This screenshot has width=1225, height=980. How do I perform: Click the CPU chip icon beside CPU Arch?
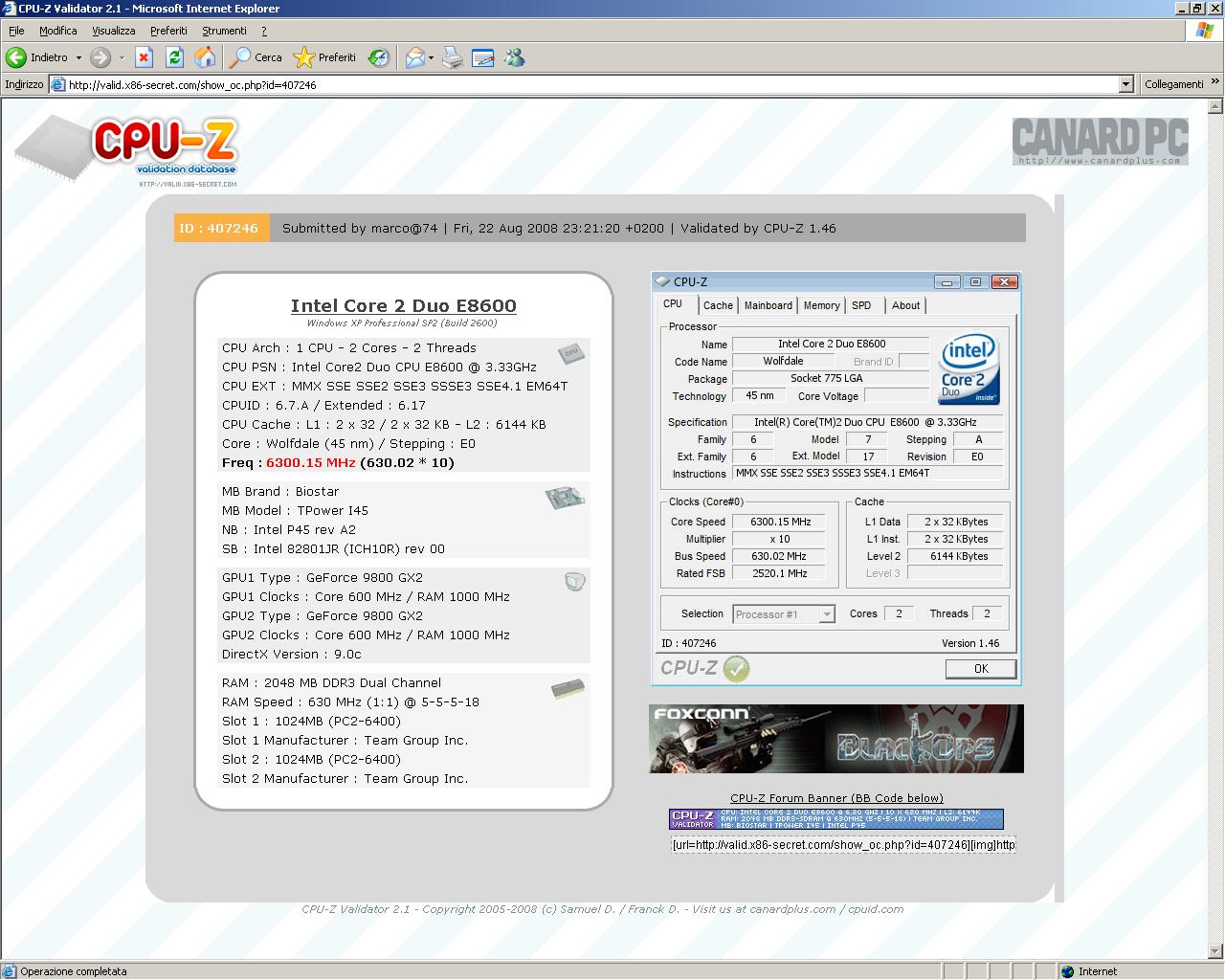(x=571, y=353)
